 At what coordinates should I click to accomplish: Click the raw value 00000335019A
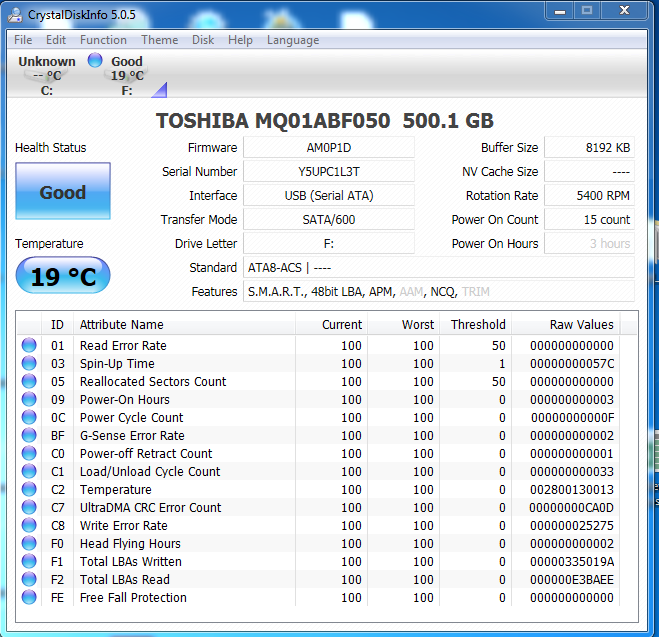(x=572, y=561)
